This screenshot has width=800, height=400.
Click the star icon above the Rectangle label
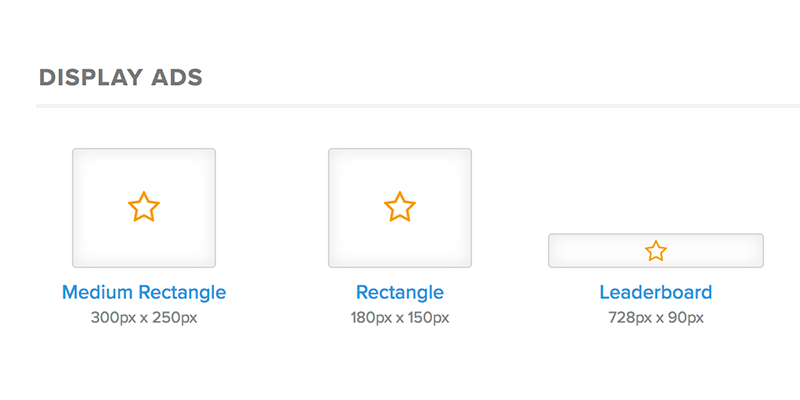[400, 207]
